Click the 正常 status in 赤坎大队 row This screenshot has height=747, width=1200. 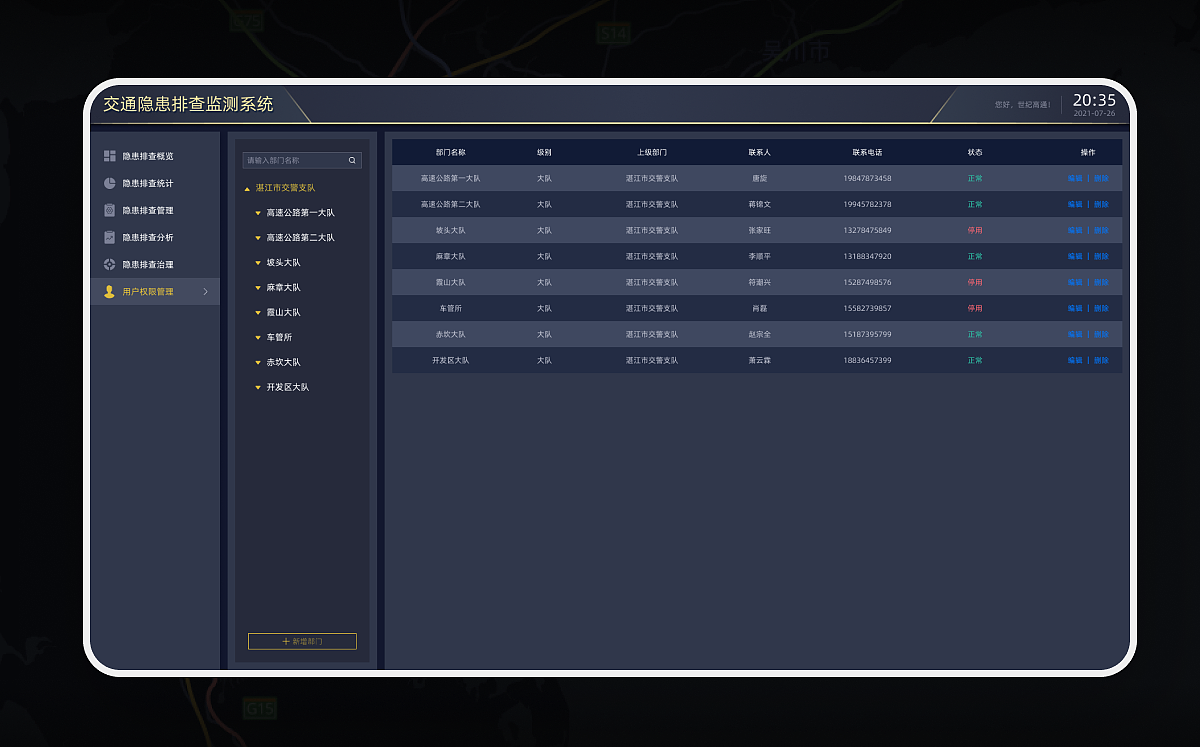coord(975,334)
